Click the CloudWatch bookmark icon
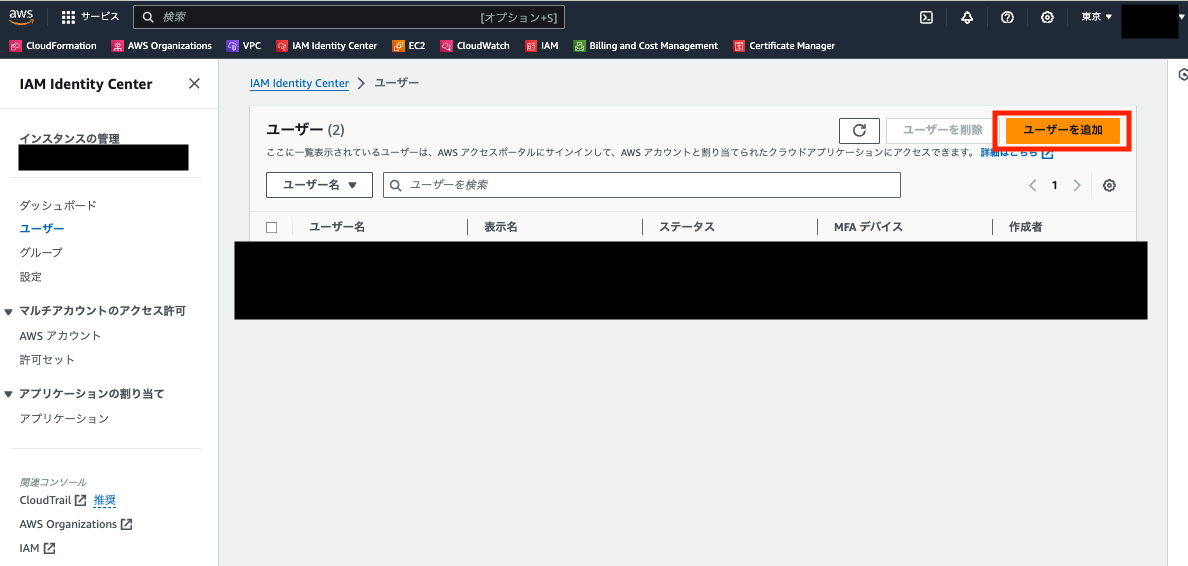Viewport: 1188px width, 566px height. [446, 45]
